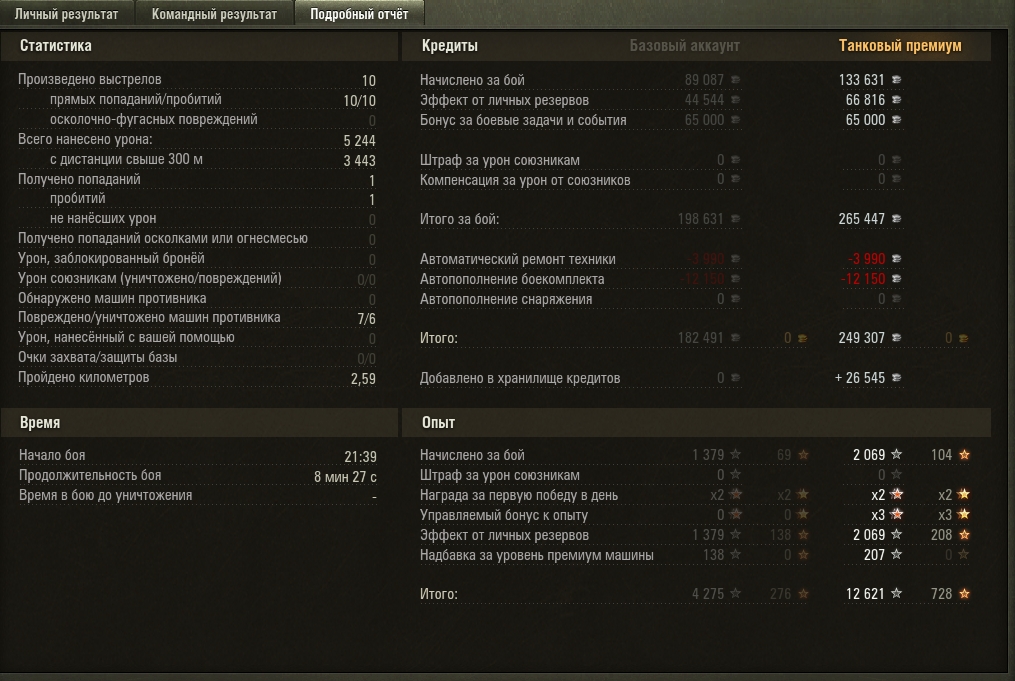Click the Статистика section header
The image size is (1015, 681).
coord(56,46)
